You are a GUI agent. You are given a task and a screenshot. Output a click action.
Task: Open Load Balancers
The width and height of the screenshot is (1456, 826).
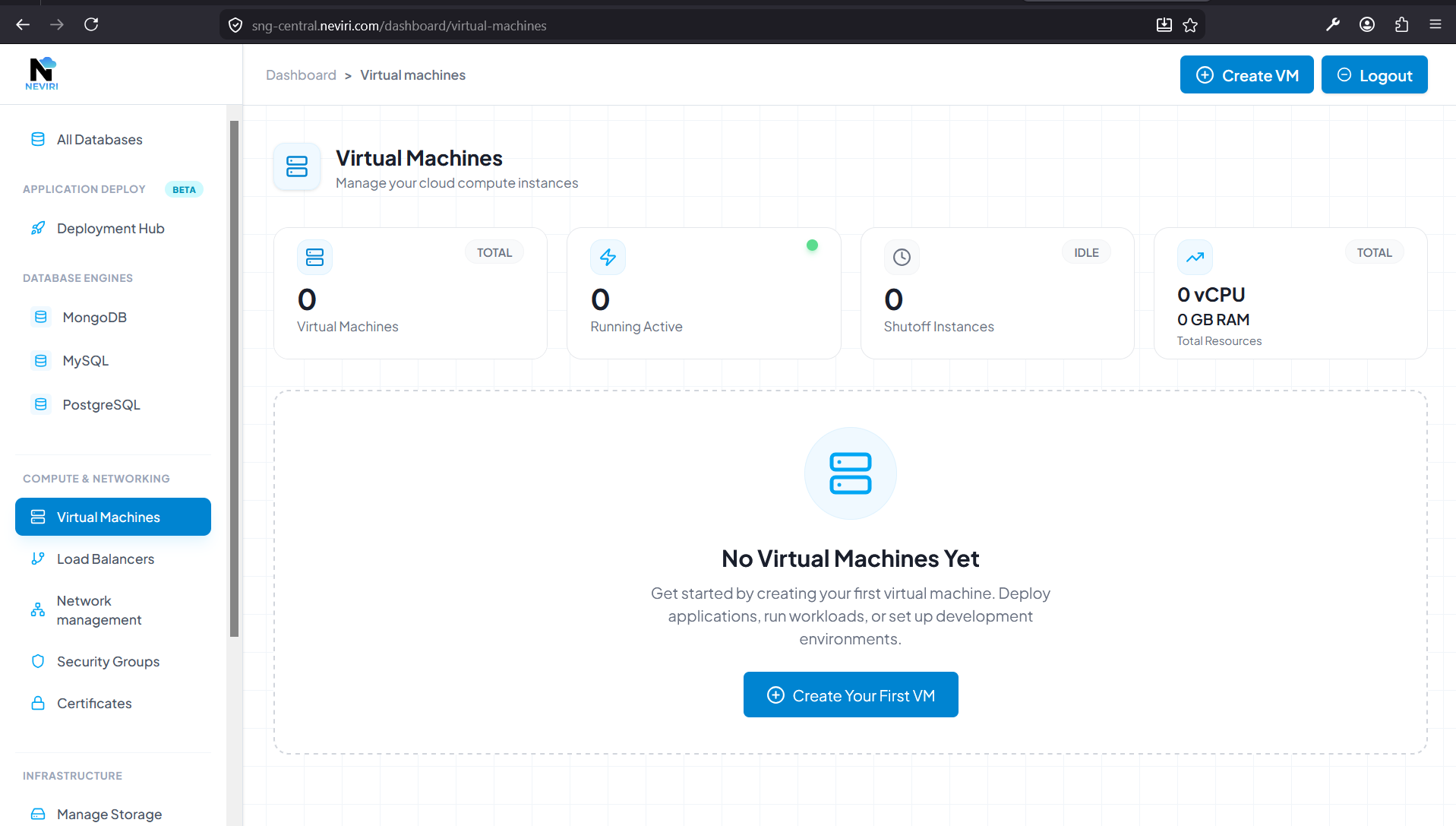click(x=113, y=559)
